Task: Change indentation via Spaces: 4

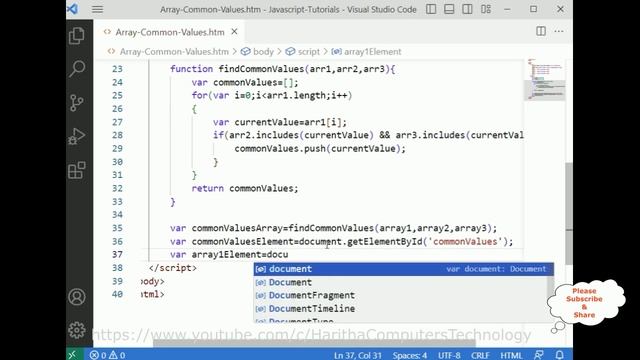Action: pyautogui.click(x=410, y=356)
